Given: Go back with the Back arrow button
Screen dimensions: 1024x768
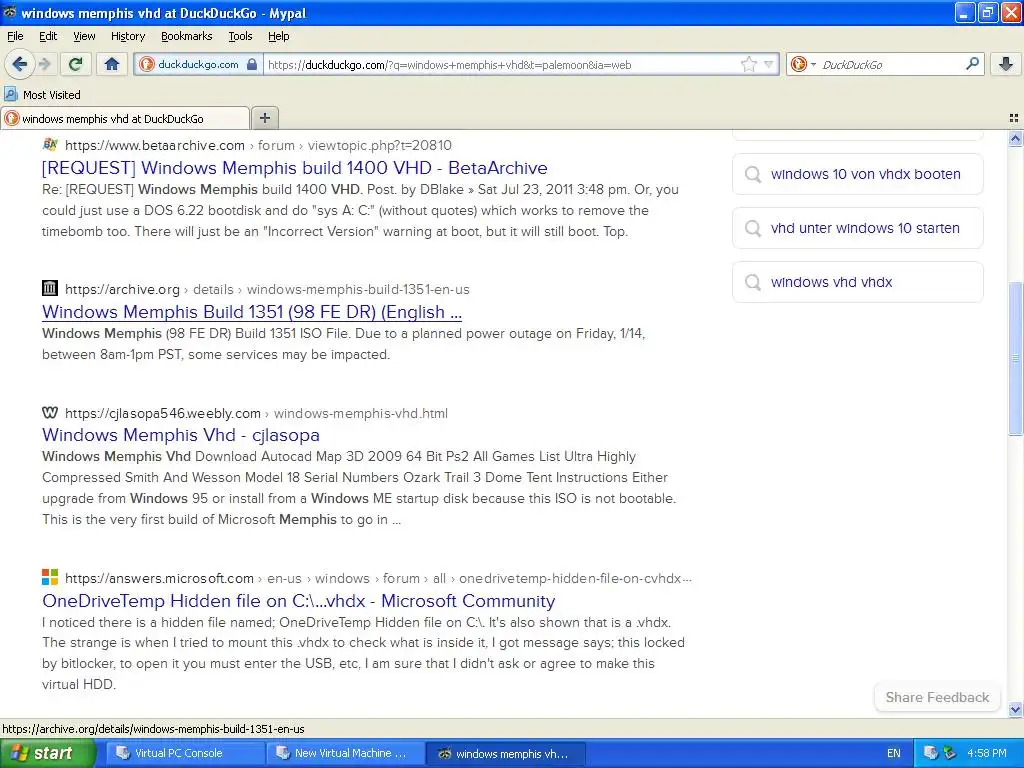Looking at the screenshot, I should click(x=19, y=64).
